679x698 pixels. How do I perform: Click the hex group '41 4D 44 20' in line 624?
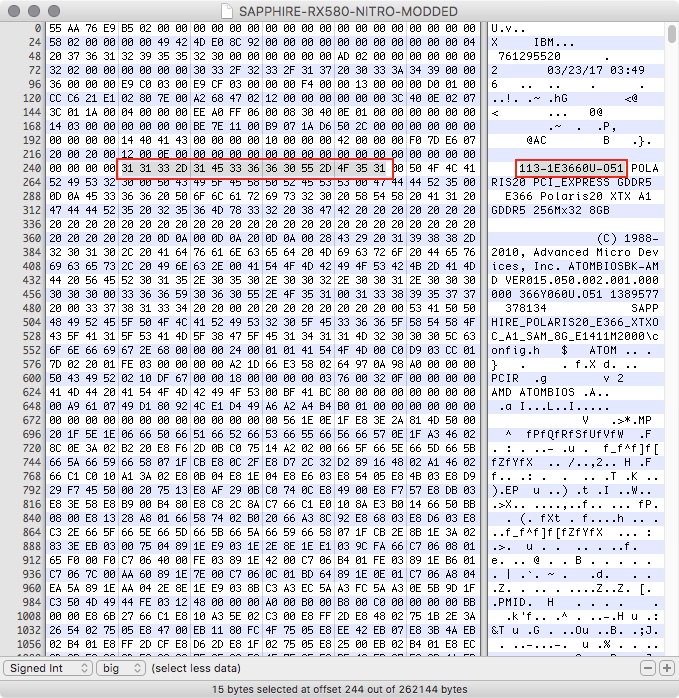[x=82, y=392]
